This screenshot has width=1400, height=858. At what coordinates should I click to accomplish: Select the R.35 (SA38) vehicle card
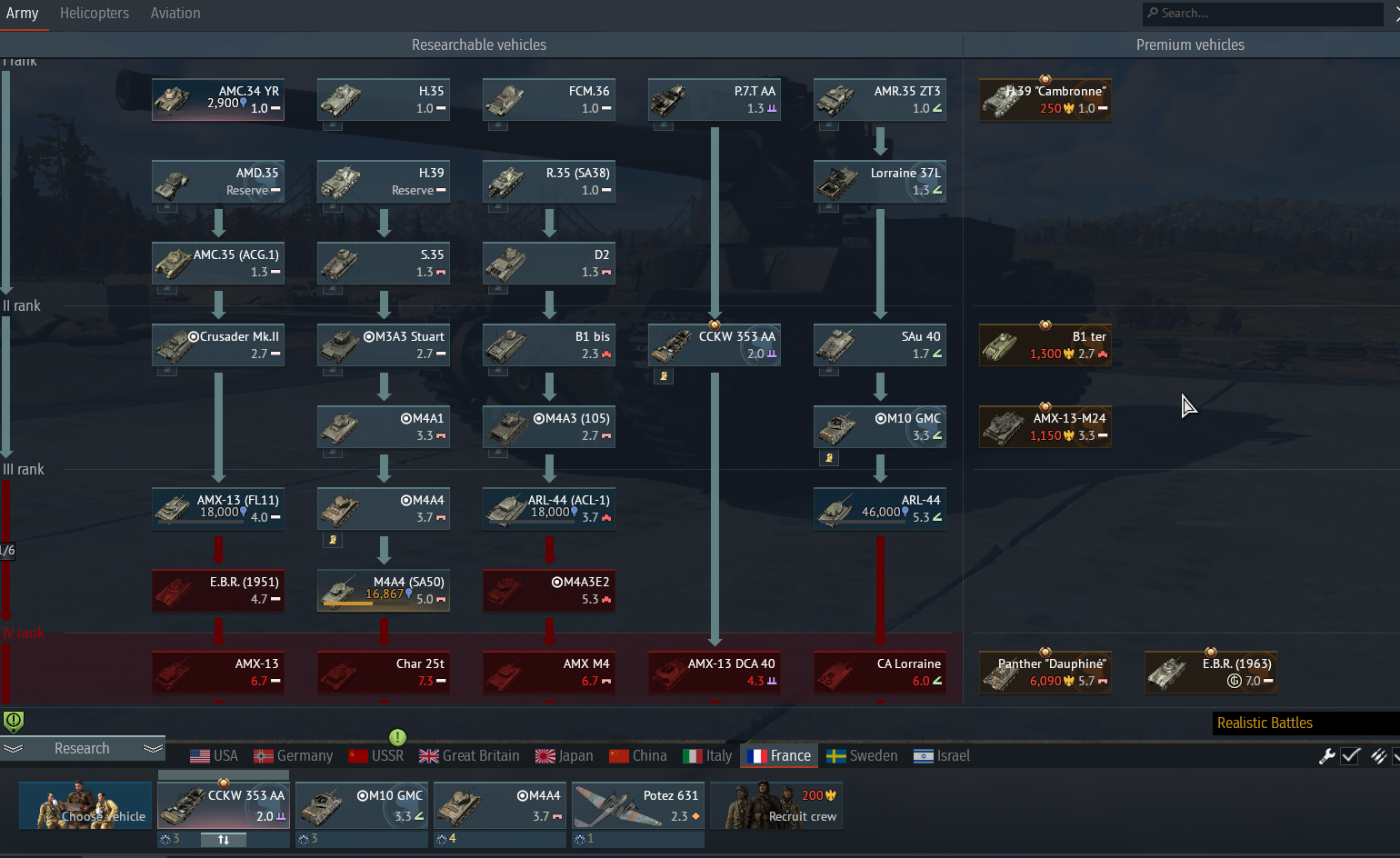[x=549, y=182]
